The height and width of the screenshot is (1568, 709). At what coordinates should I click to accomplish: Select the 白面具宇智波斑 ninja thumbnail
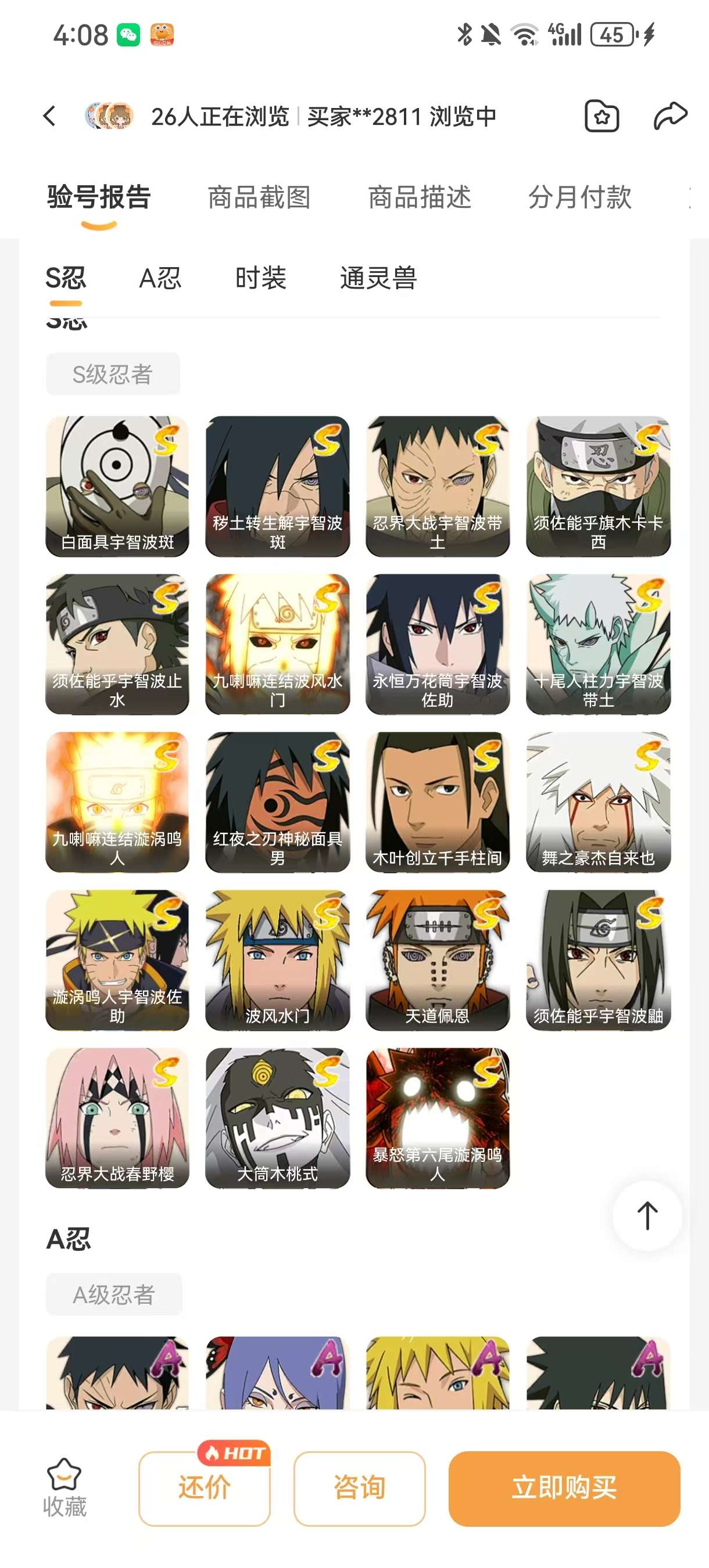click(x=117, y=485)
